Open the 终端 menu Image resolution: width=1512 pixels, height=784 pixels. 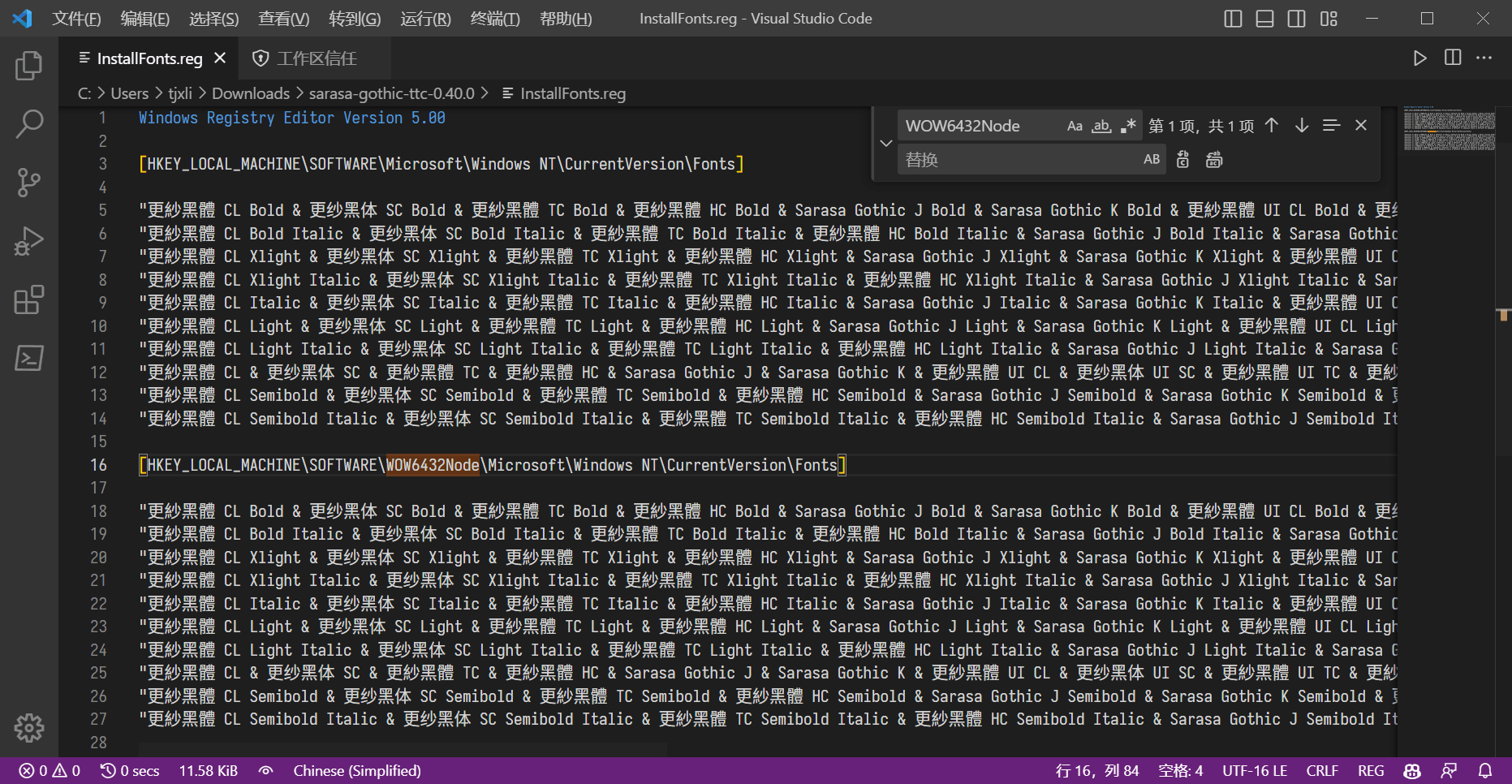[495, 18]
